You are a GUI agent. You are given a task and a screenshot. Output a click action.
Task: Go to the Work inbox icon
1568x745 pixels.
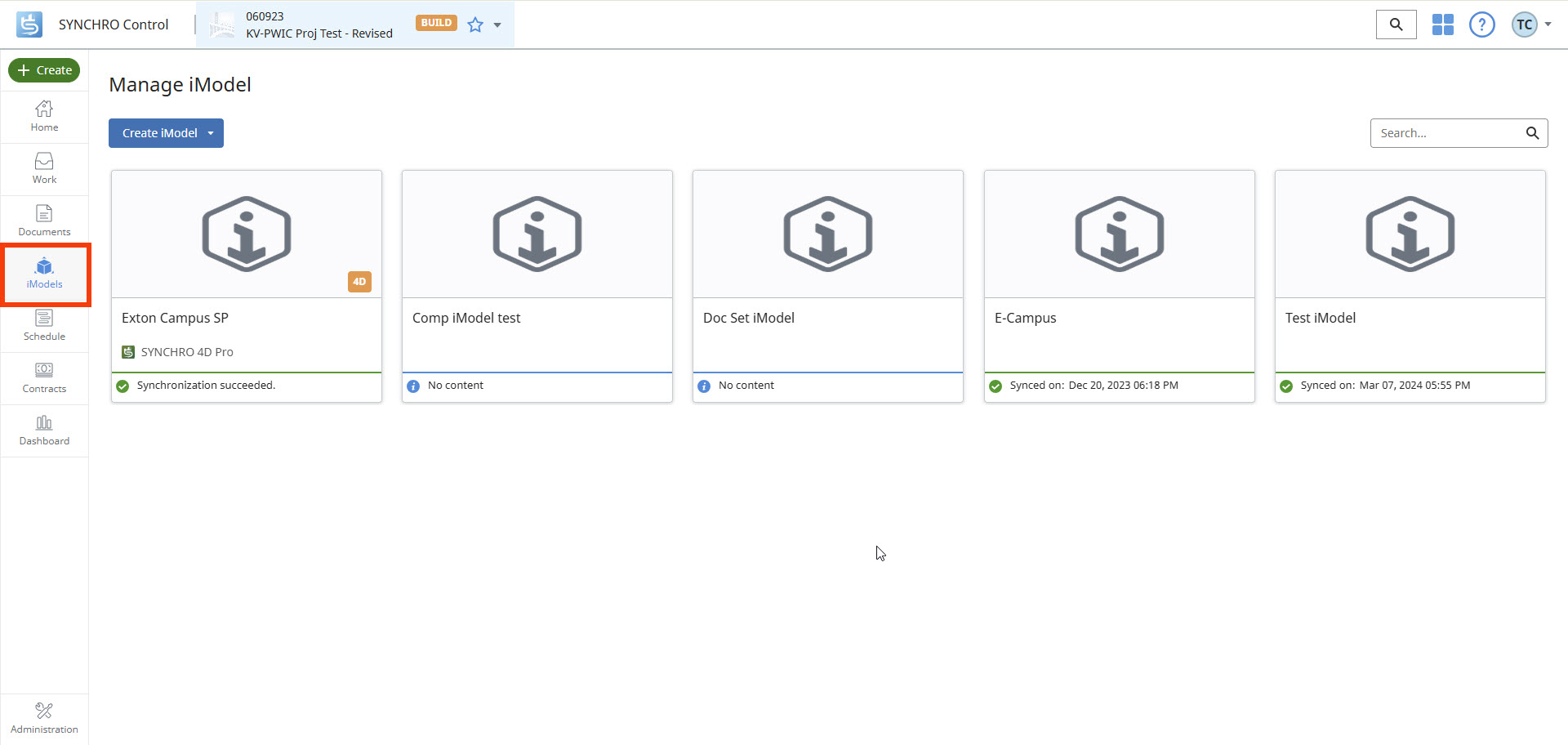coord(44,168)
